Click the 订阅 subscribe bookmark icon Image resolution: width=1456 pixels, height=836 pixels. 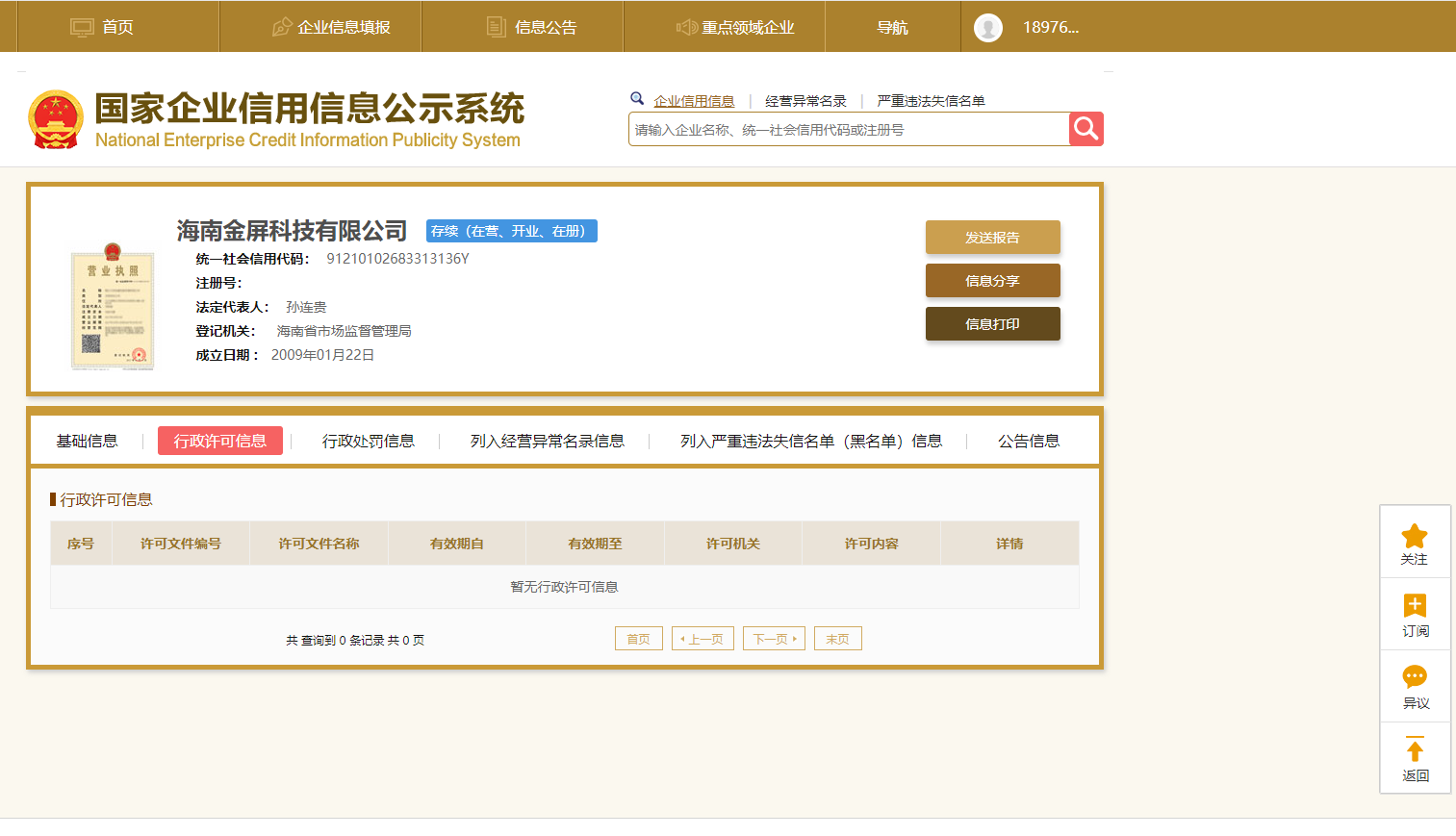click(1414, 606)
